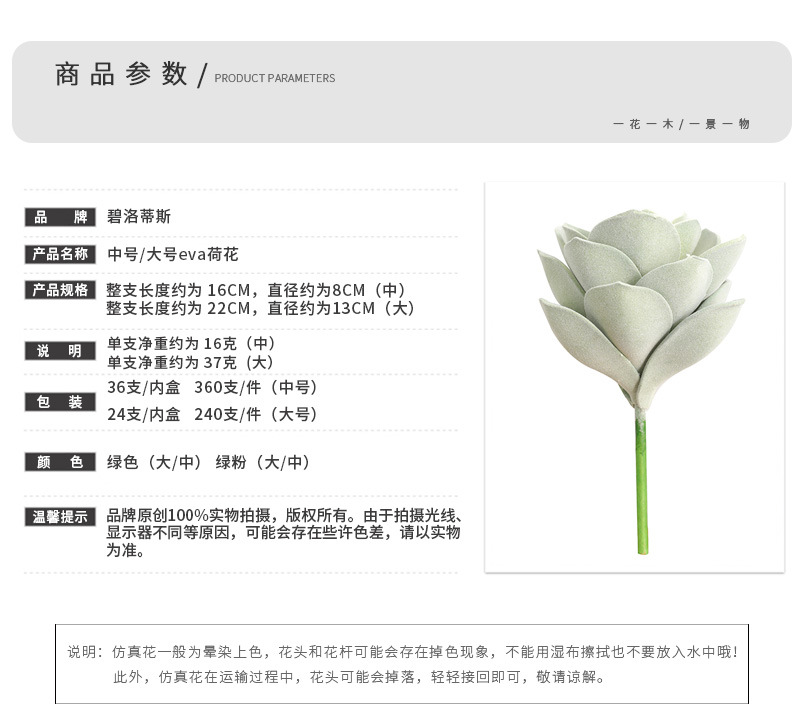The height and width of the screenshot is (724, 800).
Task: Click the 品牌原创100%实物拍摄 notice line
Action: (285, 515)
